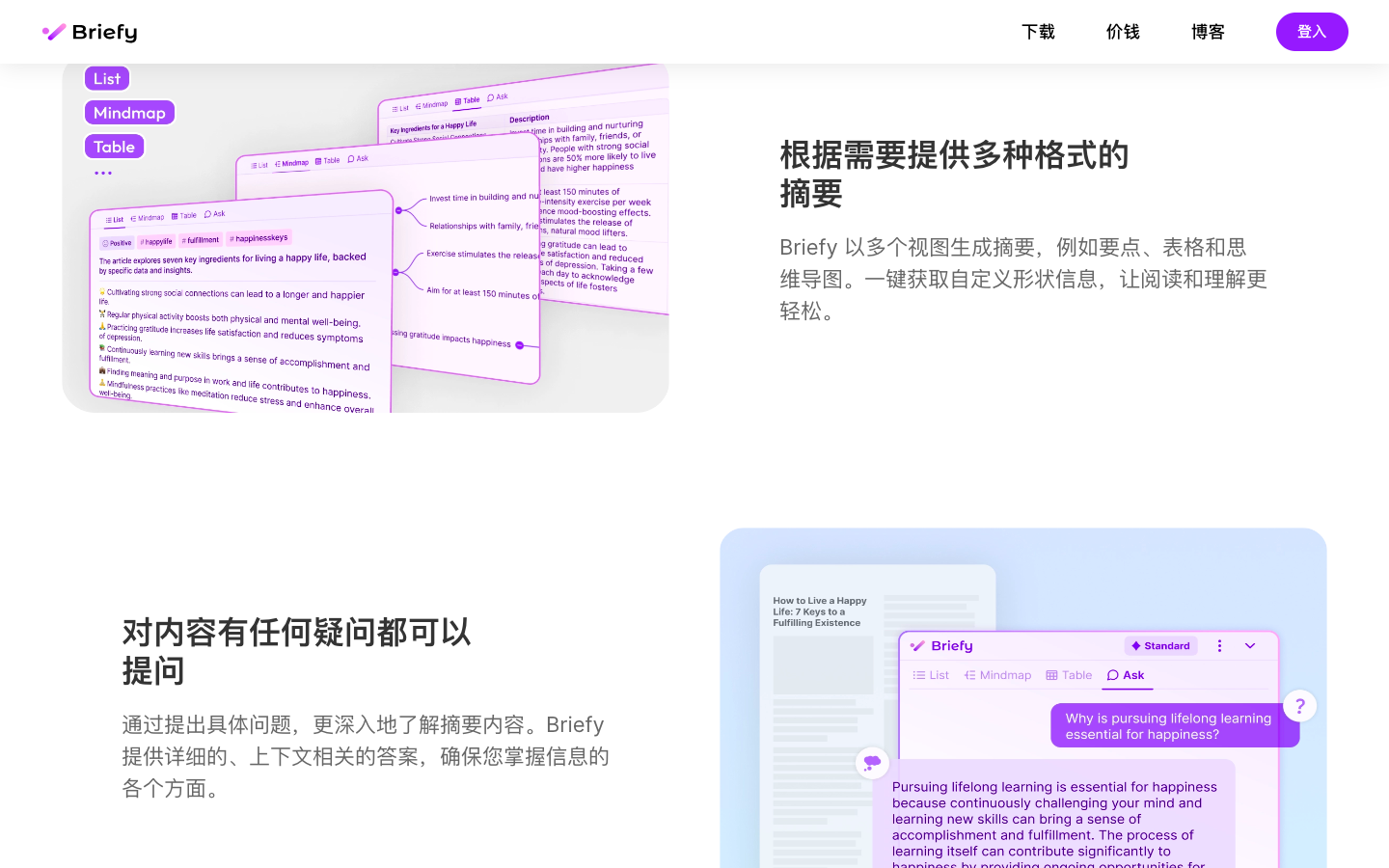The image size is (1389, 868).
Task: Click the #happylife tag in list card
Action: (x=155, y=242)
